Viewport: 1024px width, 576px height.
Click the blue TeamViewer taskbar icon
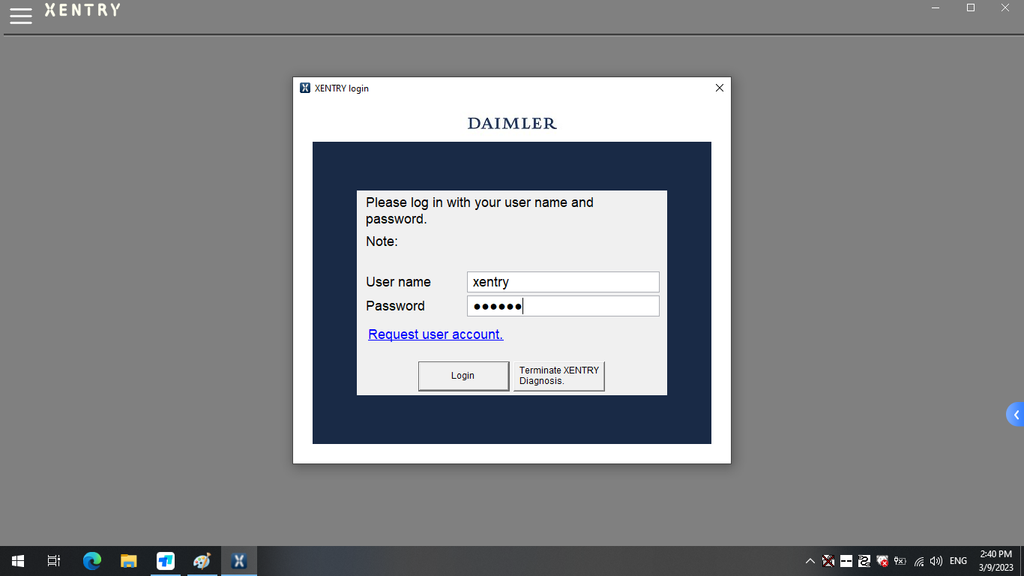[165, 561]
